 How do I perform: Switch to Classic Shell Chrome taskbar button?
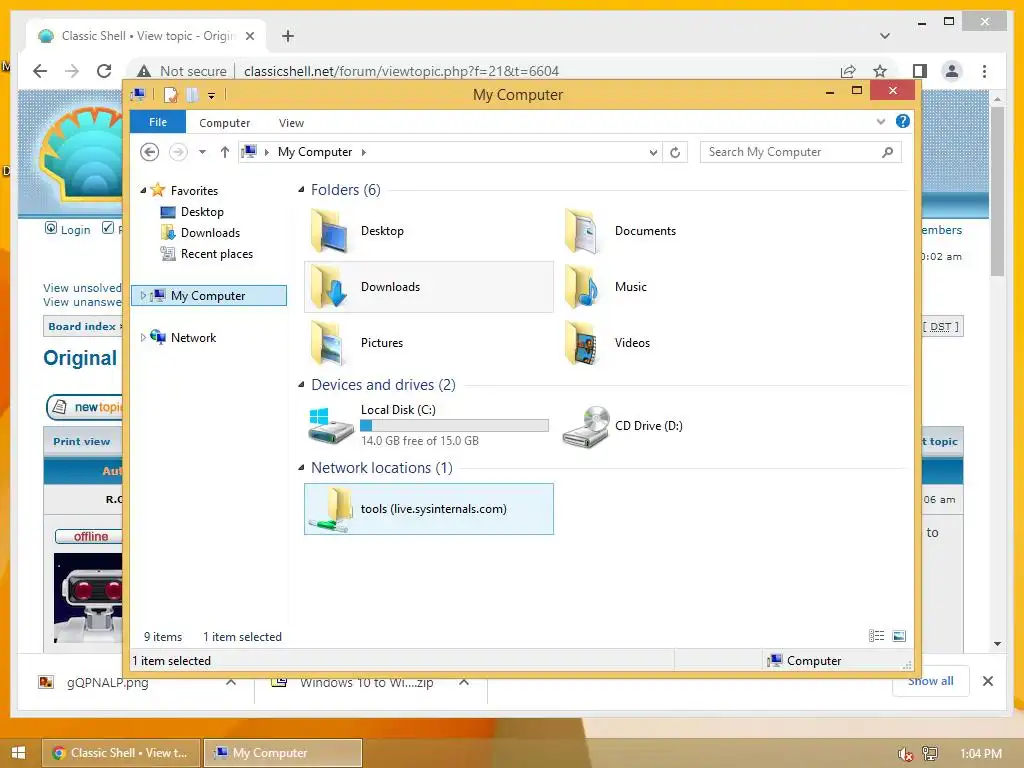coord(121,753)
